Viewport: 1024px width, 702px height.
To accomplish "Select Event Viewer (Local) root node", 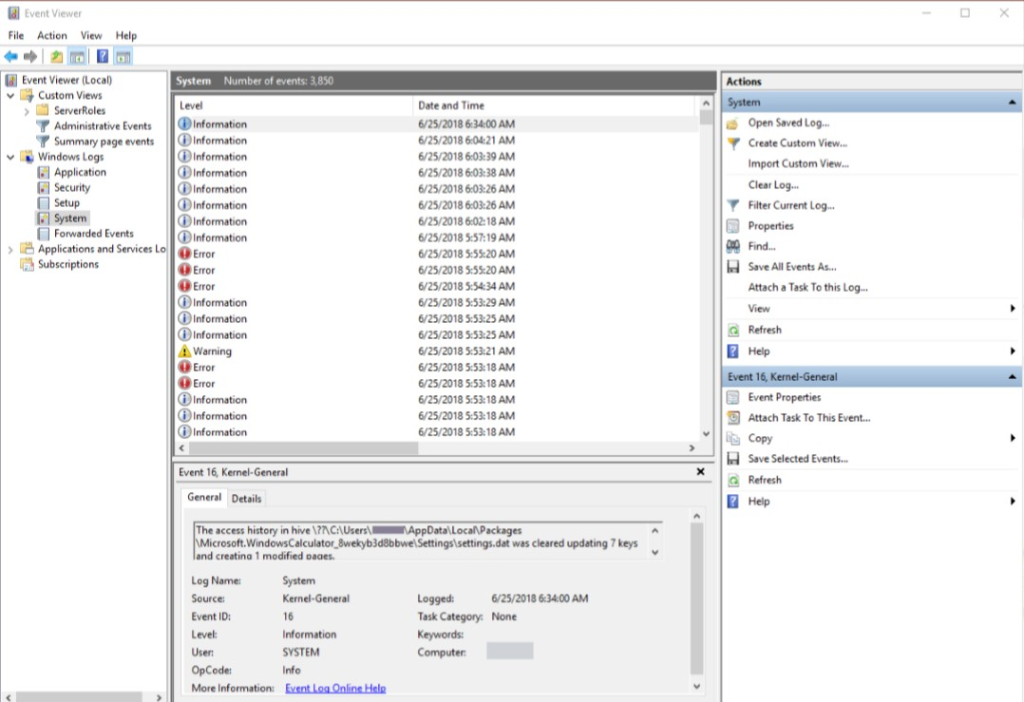I will pos(66,80).
